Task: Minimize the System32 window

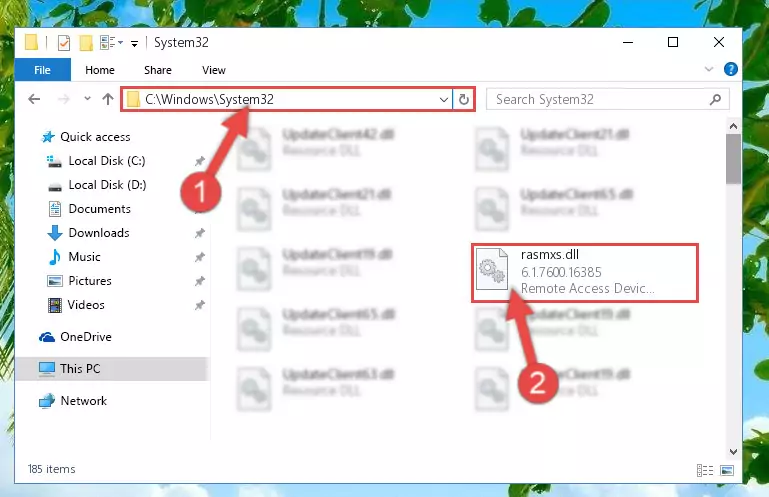Action: coord(628,42)
